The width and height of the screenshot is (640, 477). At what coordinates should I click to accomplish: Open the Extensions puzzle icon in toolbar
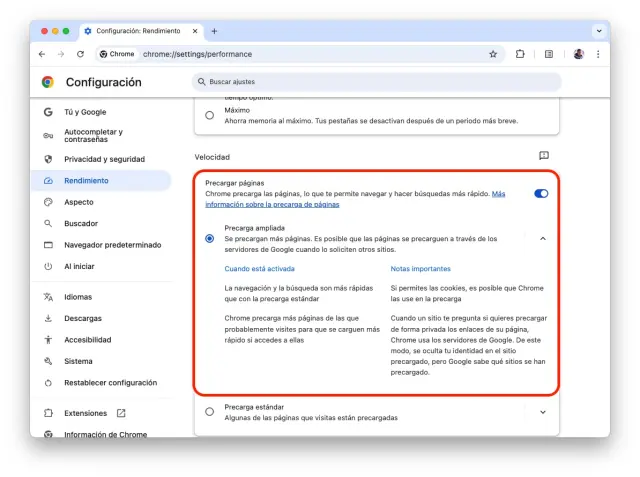pos(520,54)
